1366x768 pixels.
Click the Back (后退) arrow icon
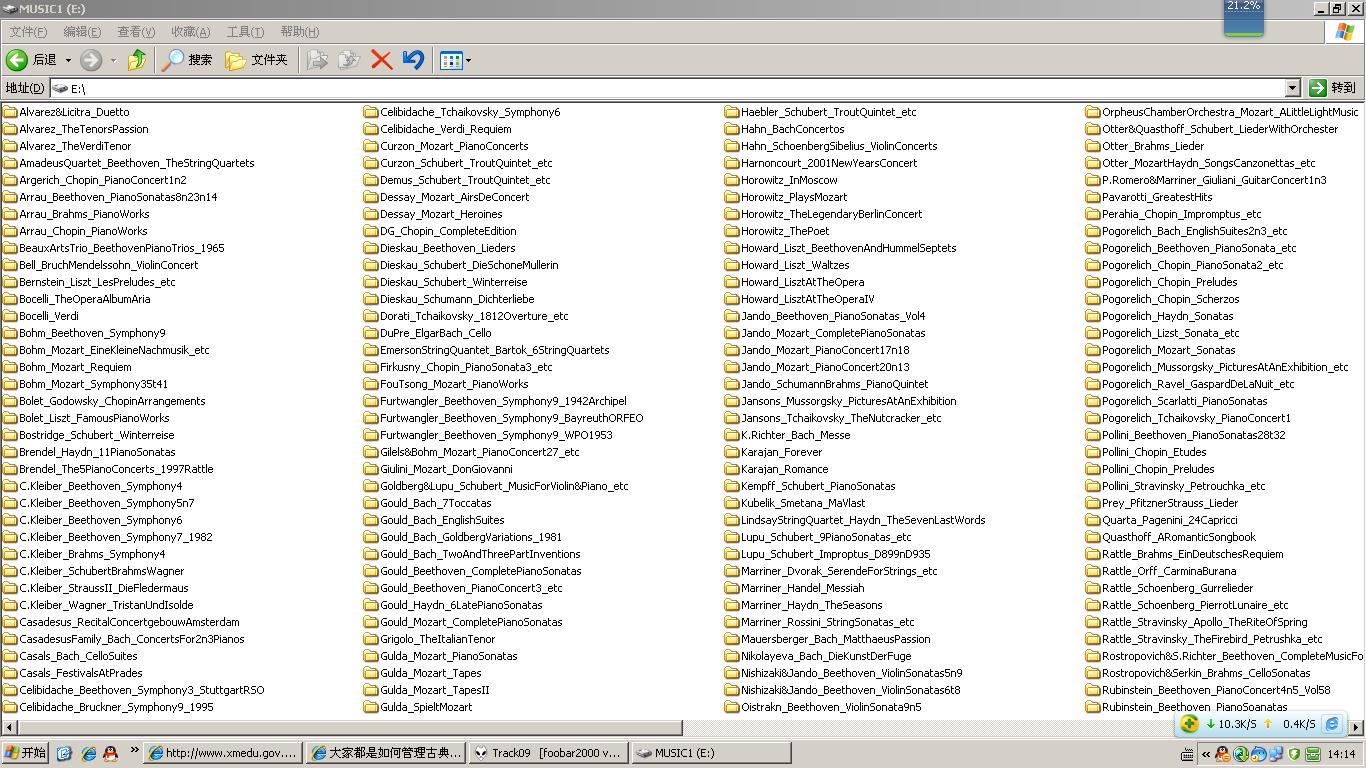17,60
